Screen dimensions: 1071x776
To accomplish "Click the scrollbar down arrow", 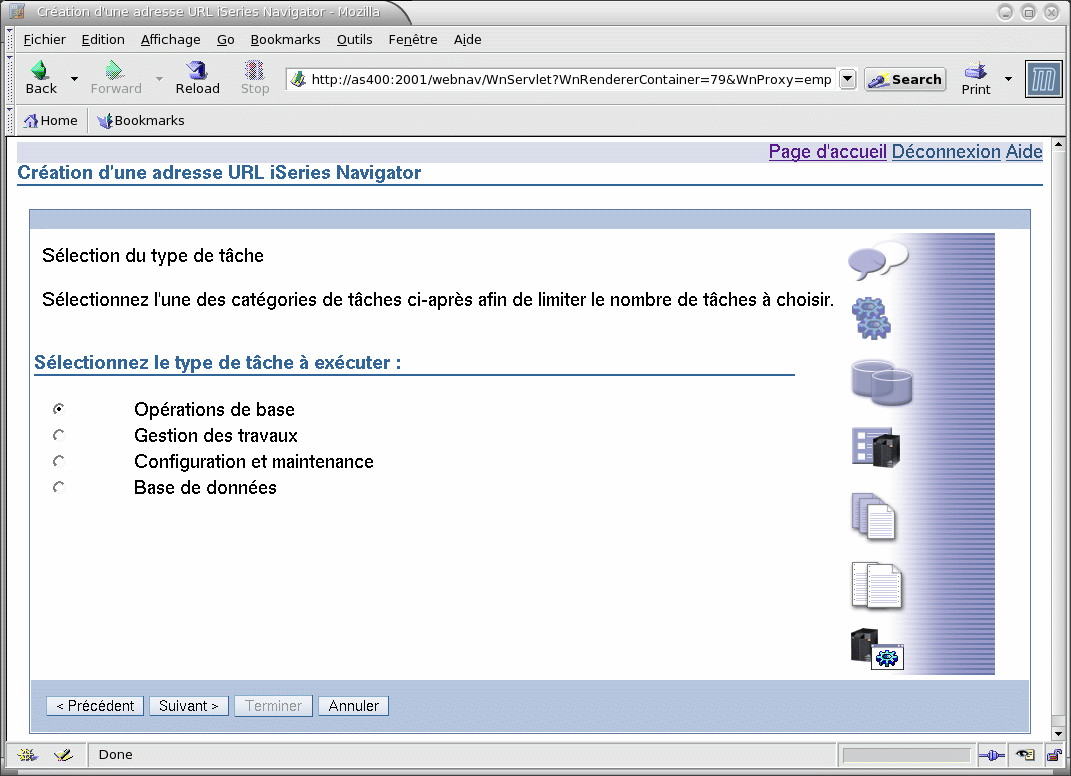I will [1058, 734].
